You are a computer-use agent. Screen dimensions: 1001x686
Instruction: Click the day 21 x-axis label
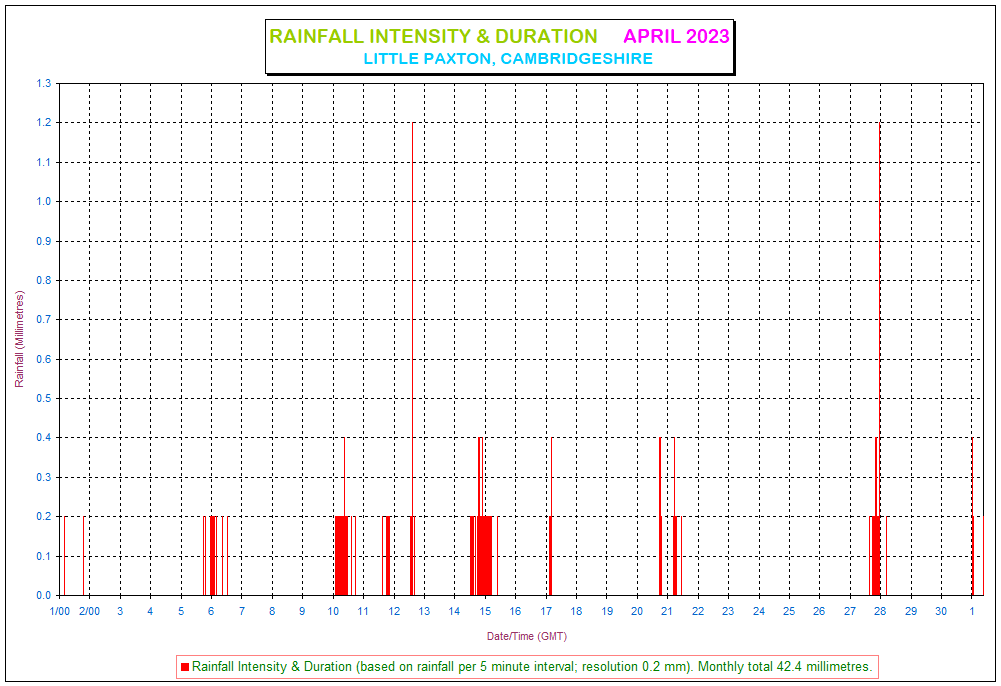tap(667, 611)
